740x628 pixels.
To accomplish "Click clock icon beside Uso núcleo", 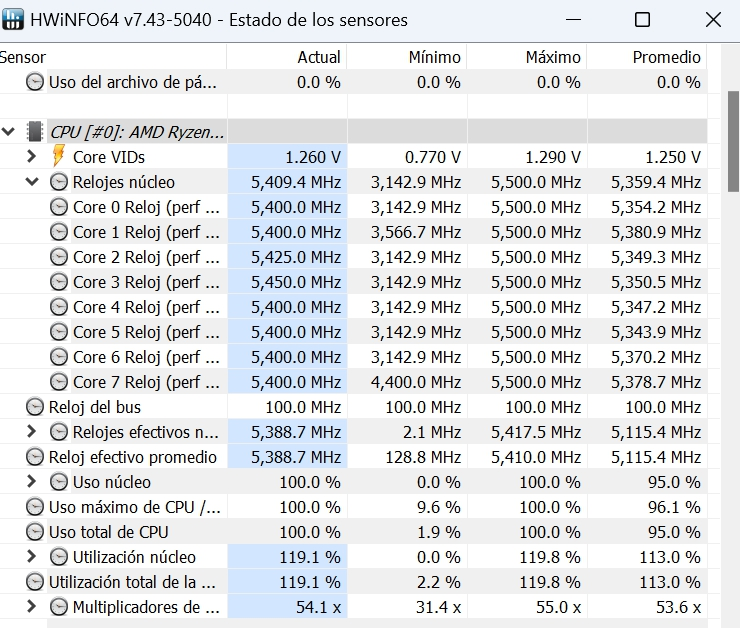I will pos(59,482).
